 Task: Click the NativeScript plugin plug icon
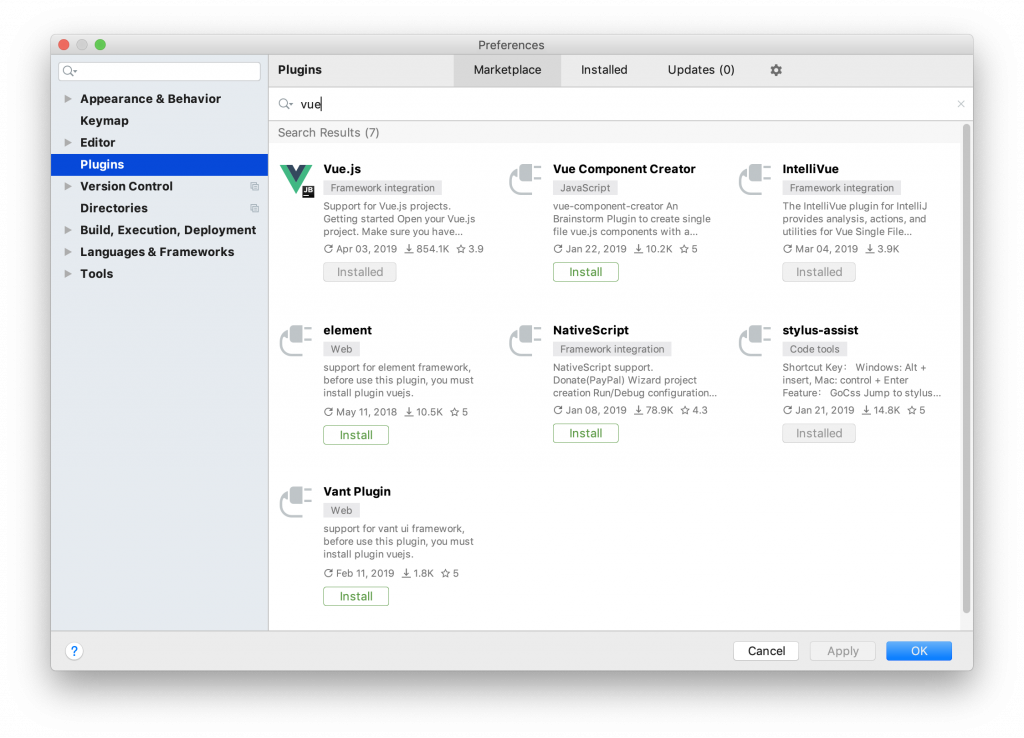point(526,341)
